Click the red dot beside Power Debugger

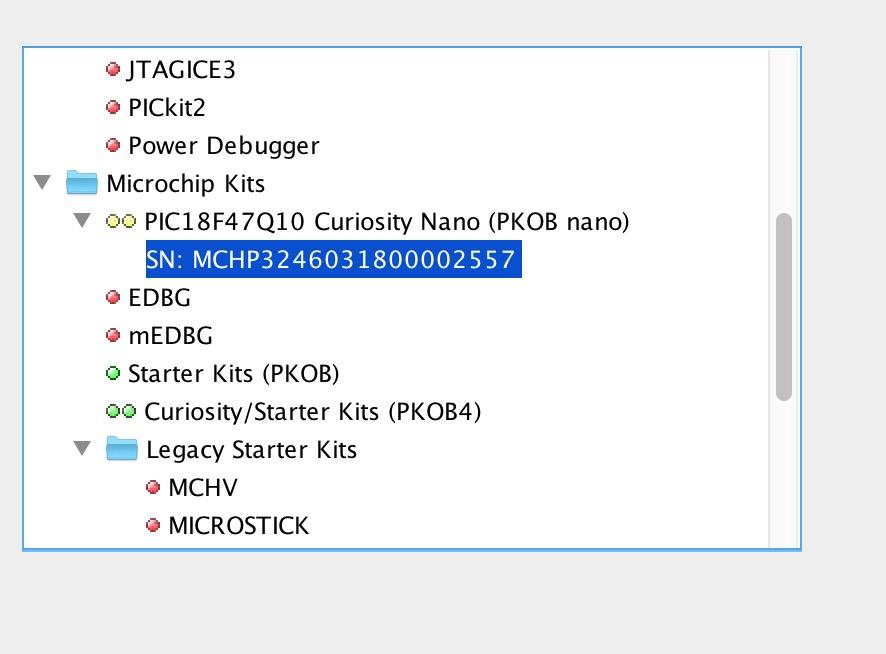coord(113,146)
